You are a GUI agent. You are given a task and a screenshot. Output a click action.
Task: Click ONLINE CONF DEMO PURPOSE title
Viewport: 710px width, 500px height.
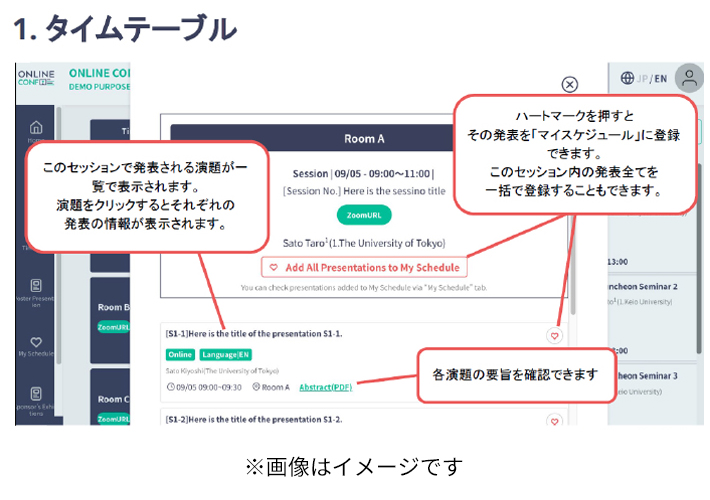[99, 79]
